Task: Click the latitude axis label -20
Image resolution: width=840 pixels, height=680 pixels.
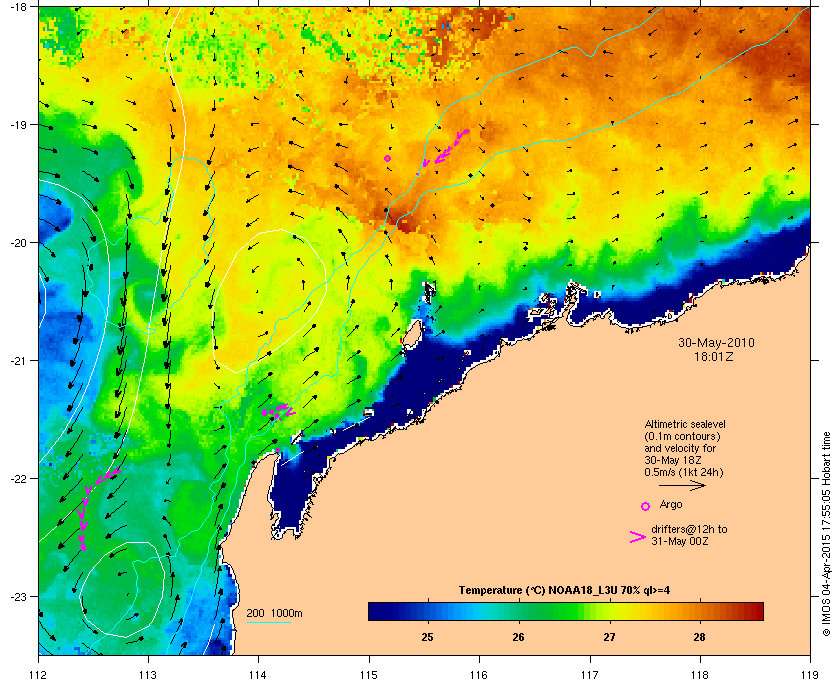Action: (x=18, y=242)
